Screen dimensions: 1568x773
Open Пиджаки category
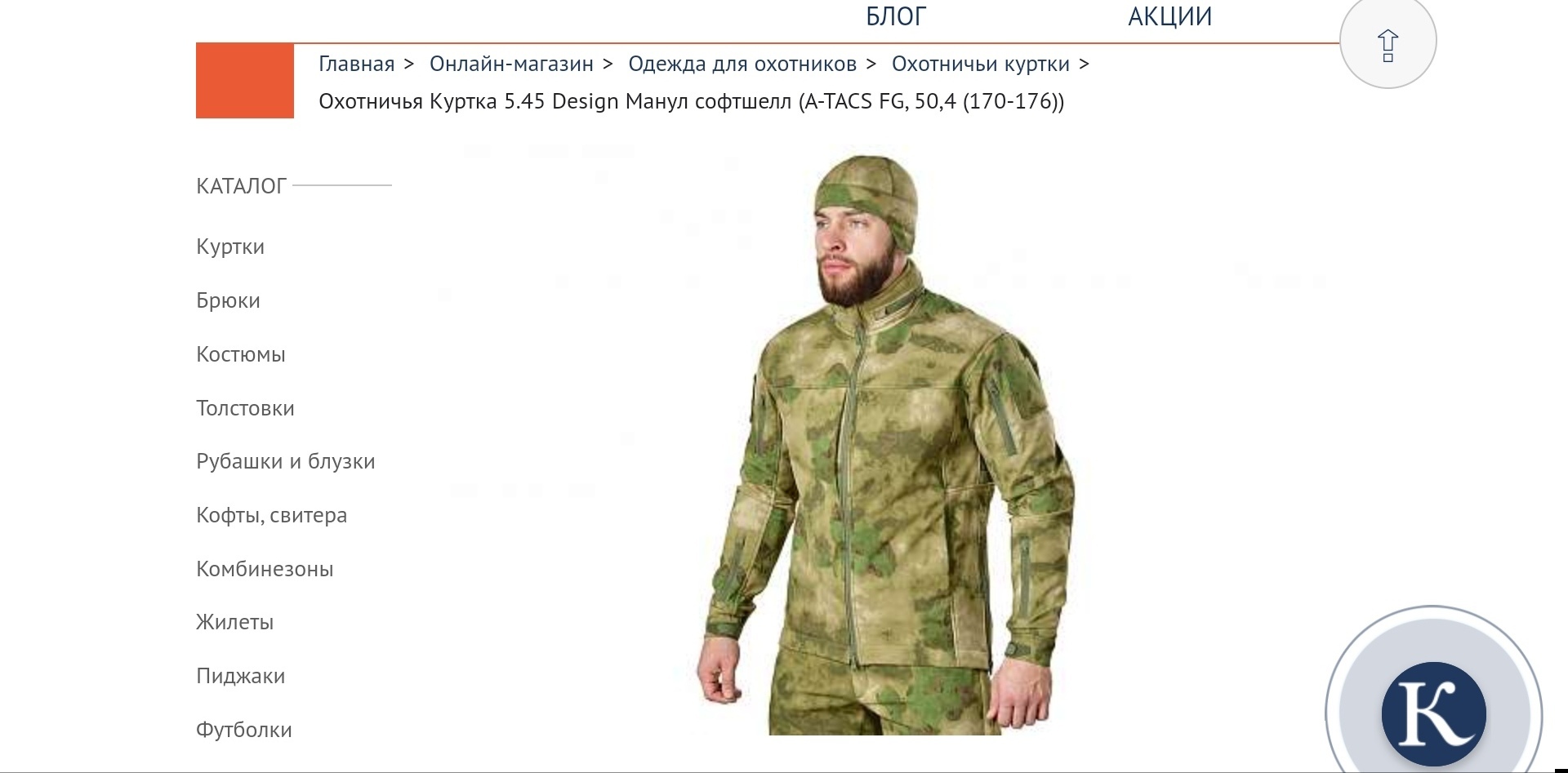click(240, 676)
